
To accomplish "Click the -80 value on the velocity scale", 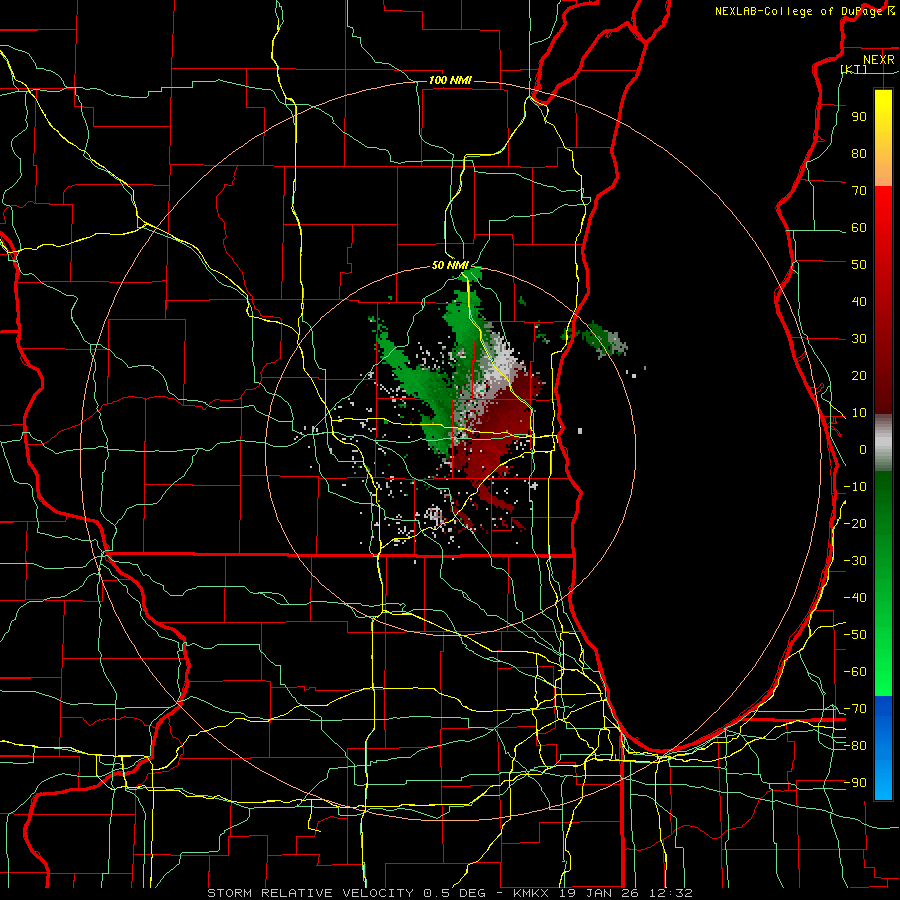I will 855,746.
